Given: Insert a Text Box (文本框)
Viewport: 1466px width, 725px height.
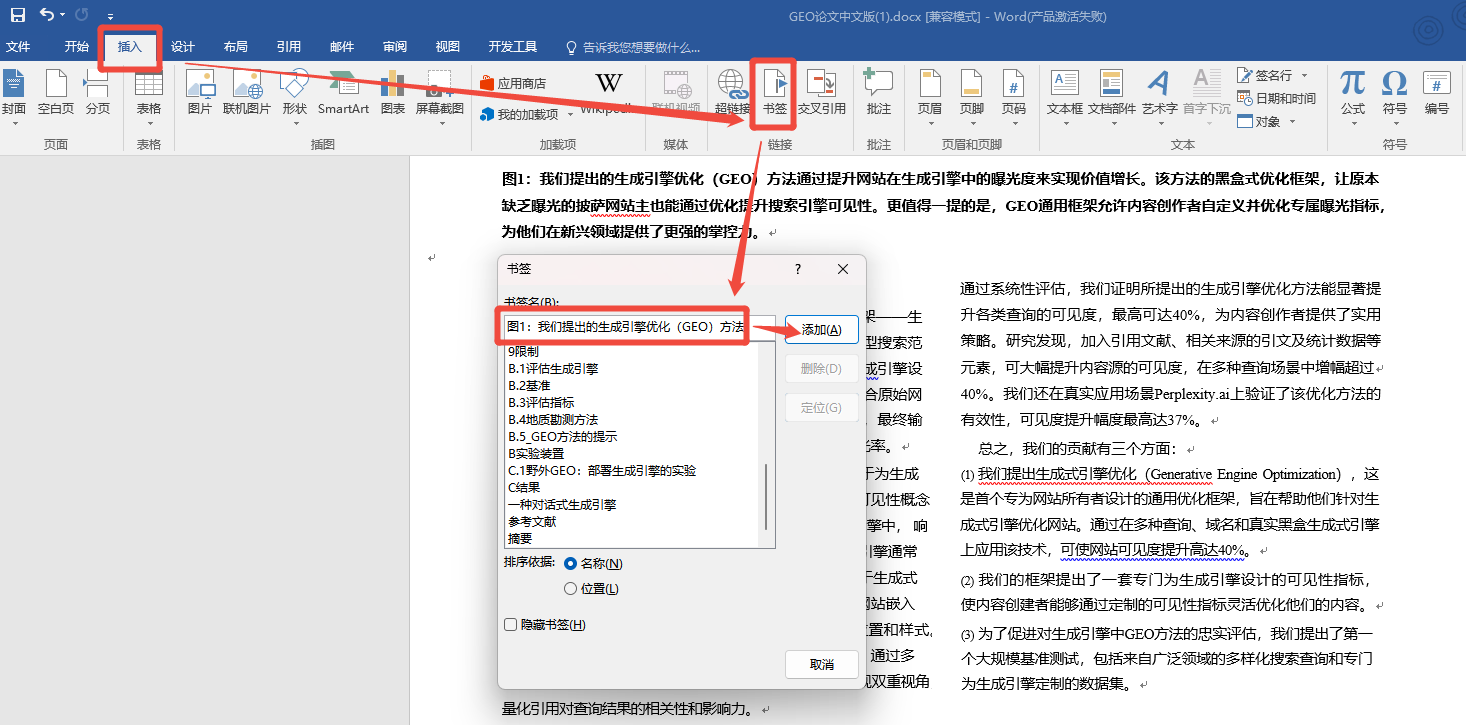Looking at the screenshot, I should 1064,90.
